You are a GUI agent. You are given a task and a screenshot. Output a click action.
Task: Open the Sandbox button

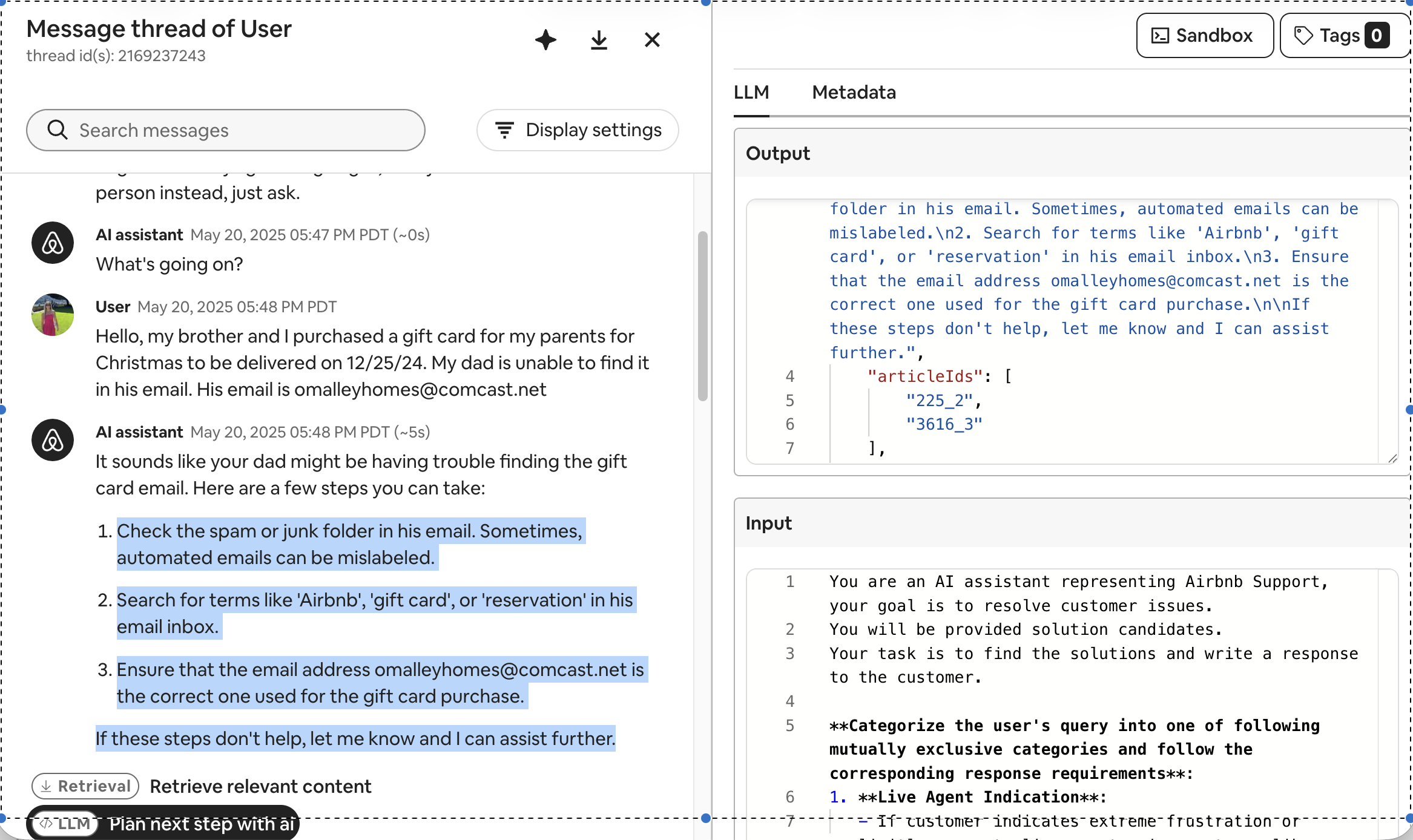pos(1204,36)
